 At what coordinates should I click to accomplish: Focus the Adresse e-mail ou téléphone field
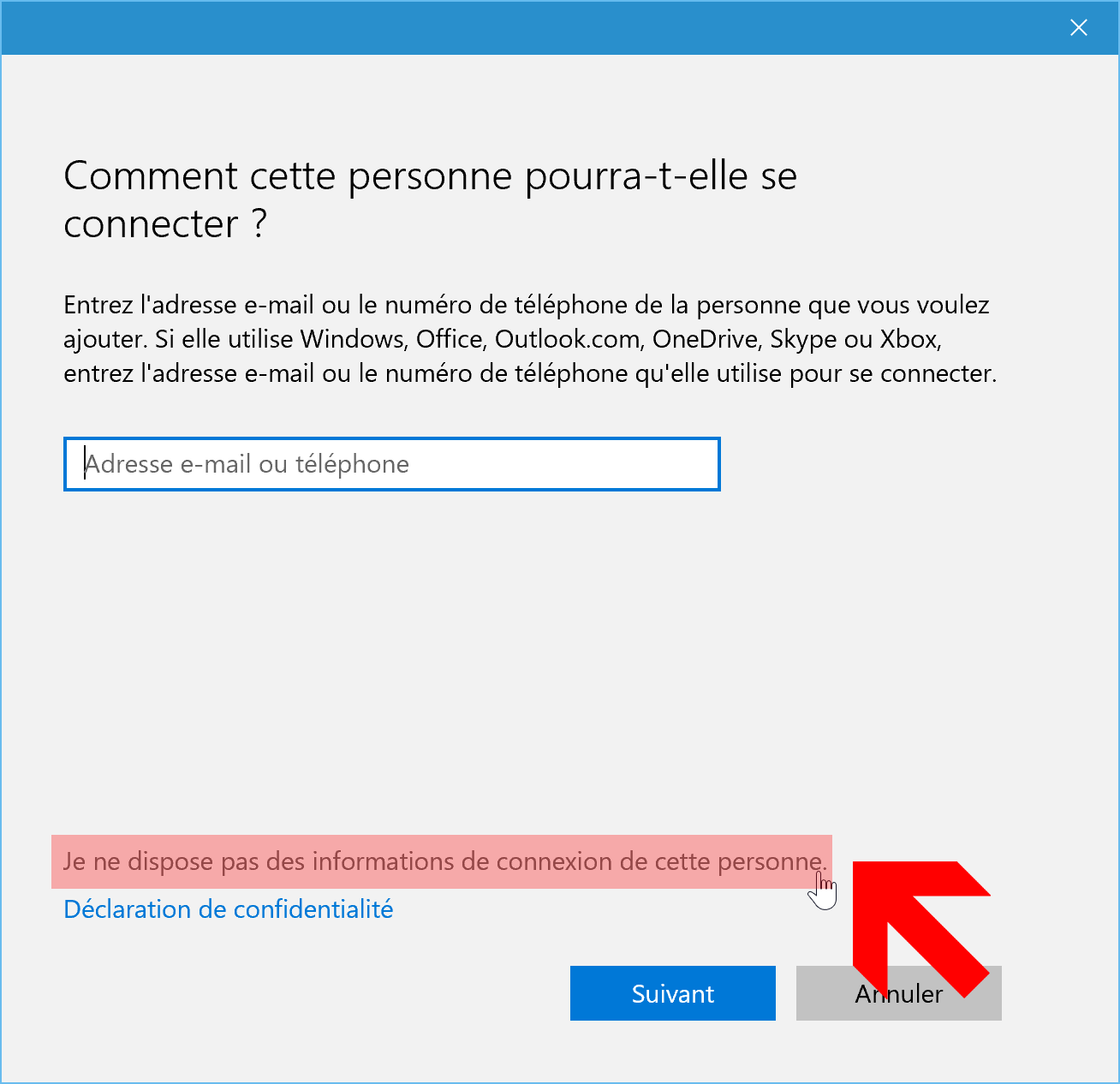392,464
